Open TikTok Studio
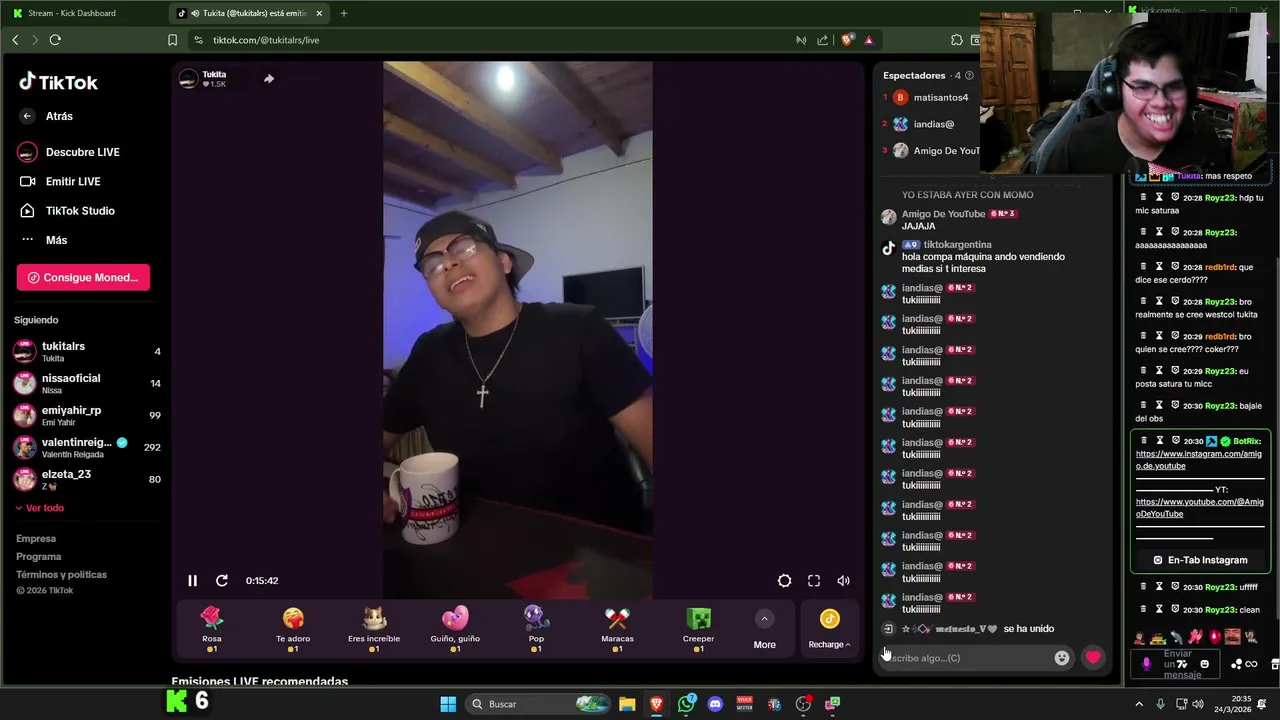 pyautogui.click(x=68, y=211)
